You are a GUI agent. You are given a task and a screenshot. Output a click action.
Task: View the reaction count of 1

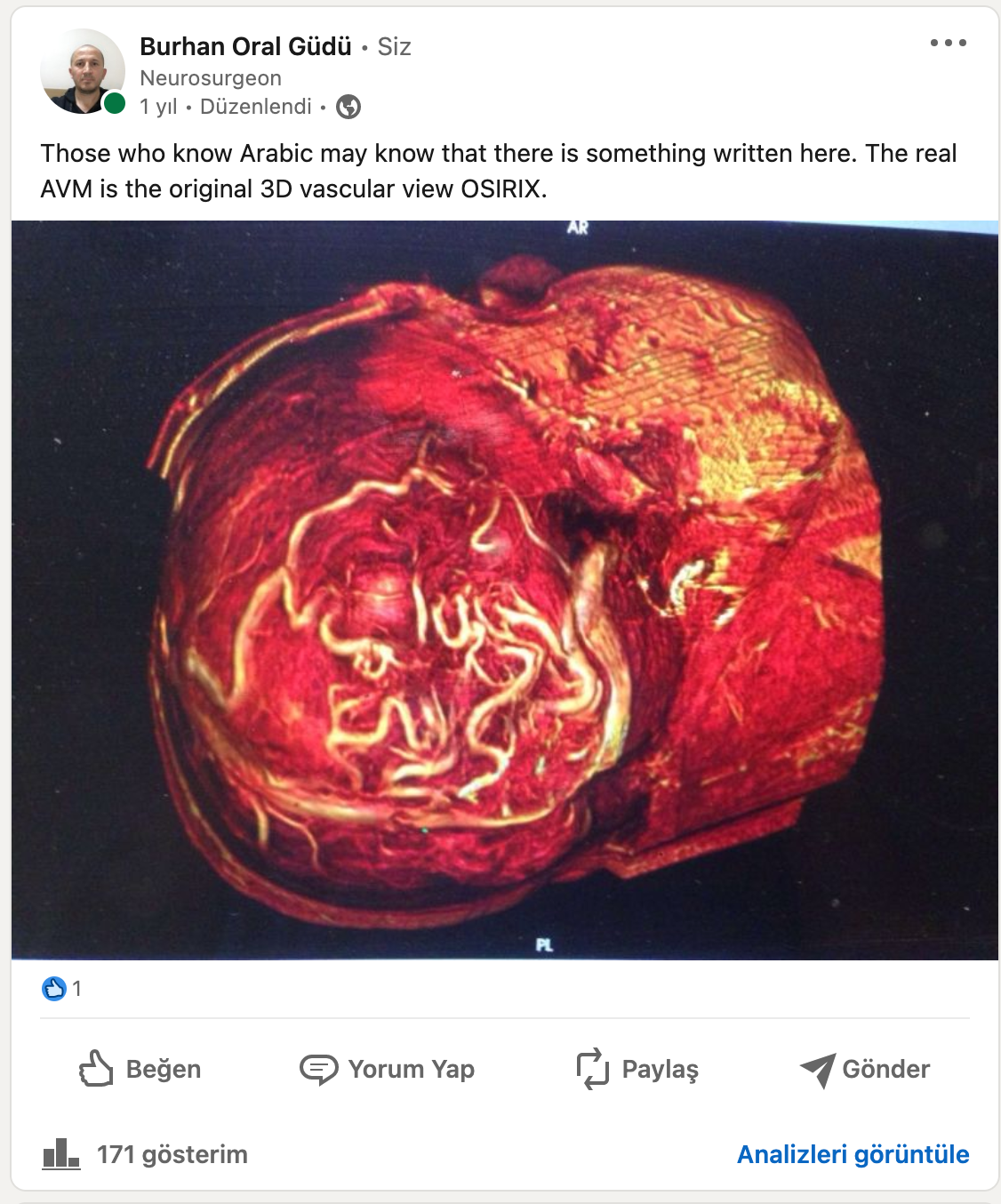coord(77,989)
